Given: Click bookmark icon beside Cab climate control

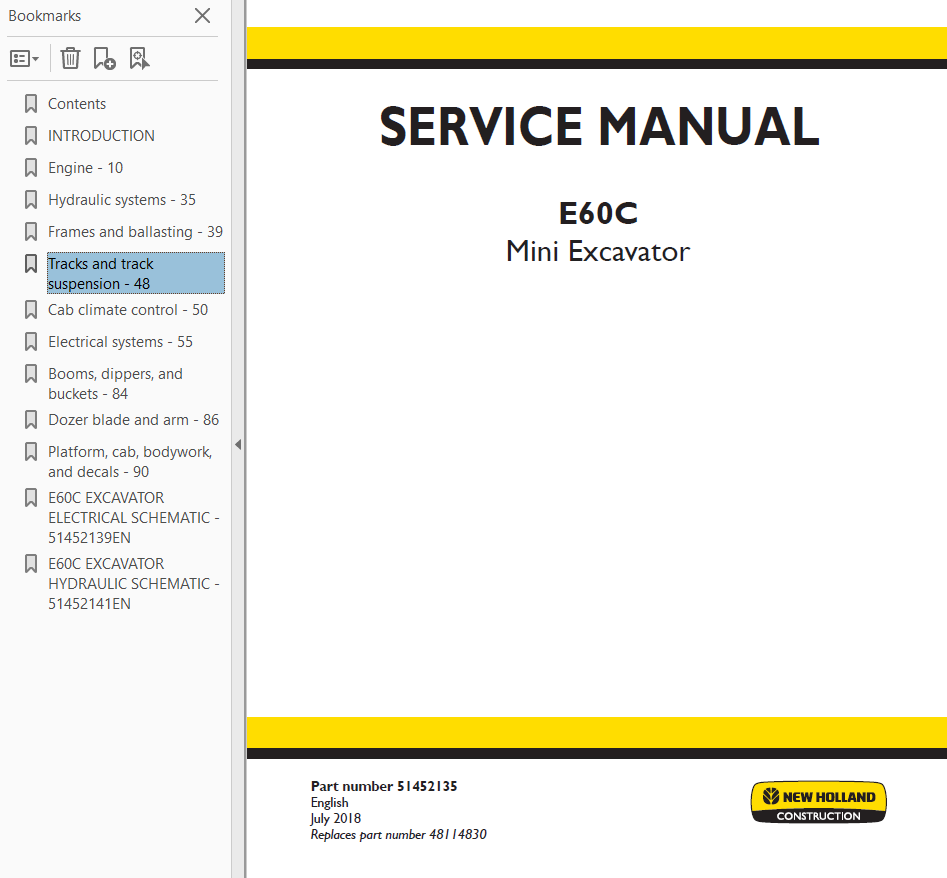Looking at the screenshot, I should [x=31, y=310].
